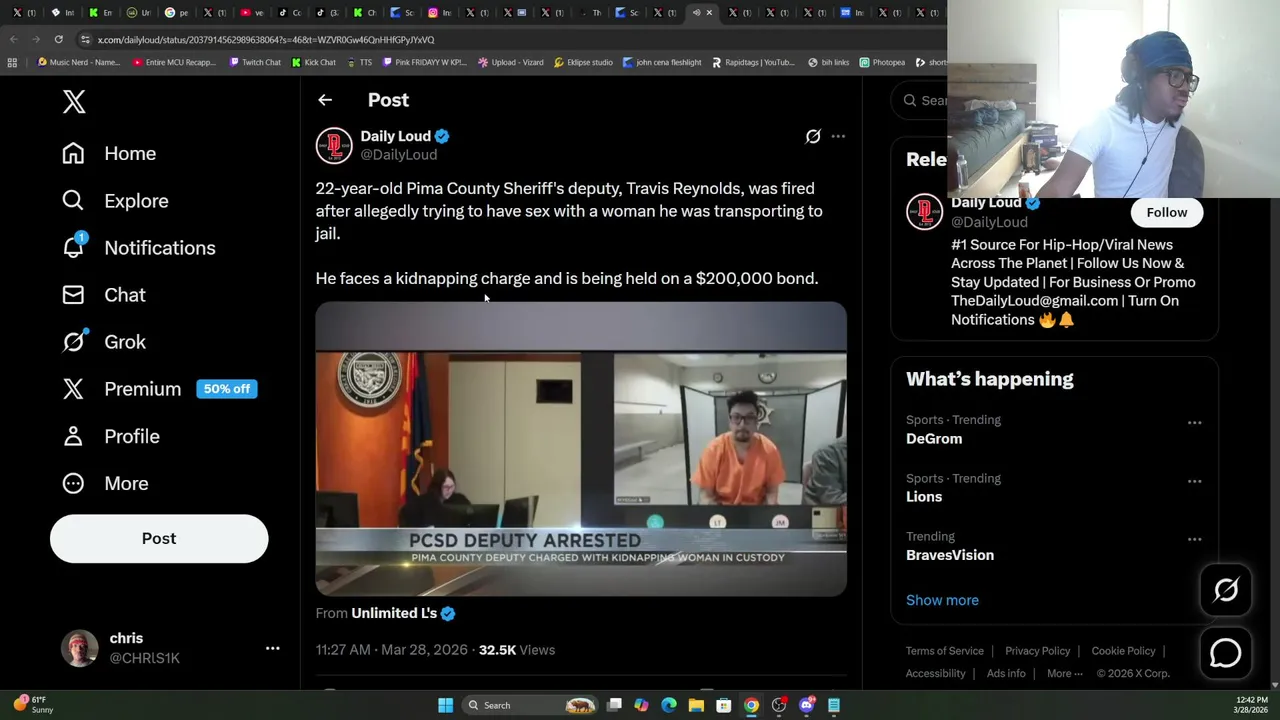Open DeGrom trending topic
The image size is (1280, 720).
click(934, 439)
